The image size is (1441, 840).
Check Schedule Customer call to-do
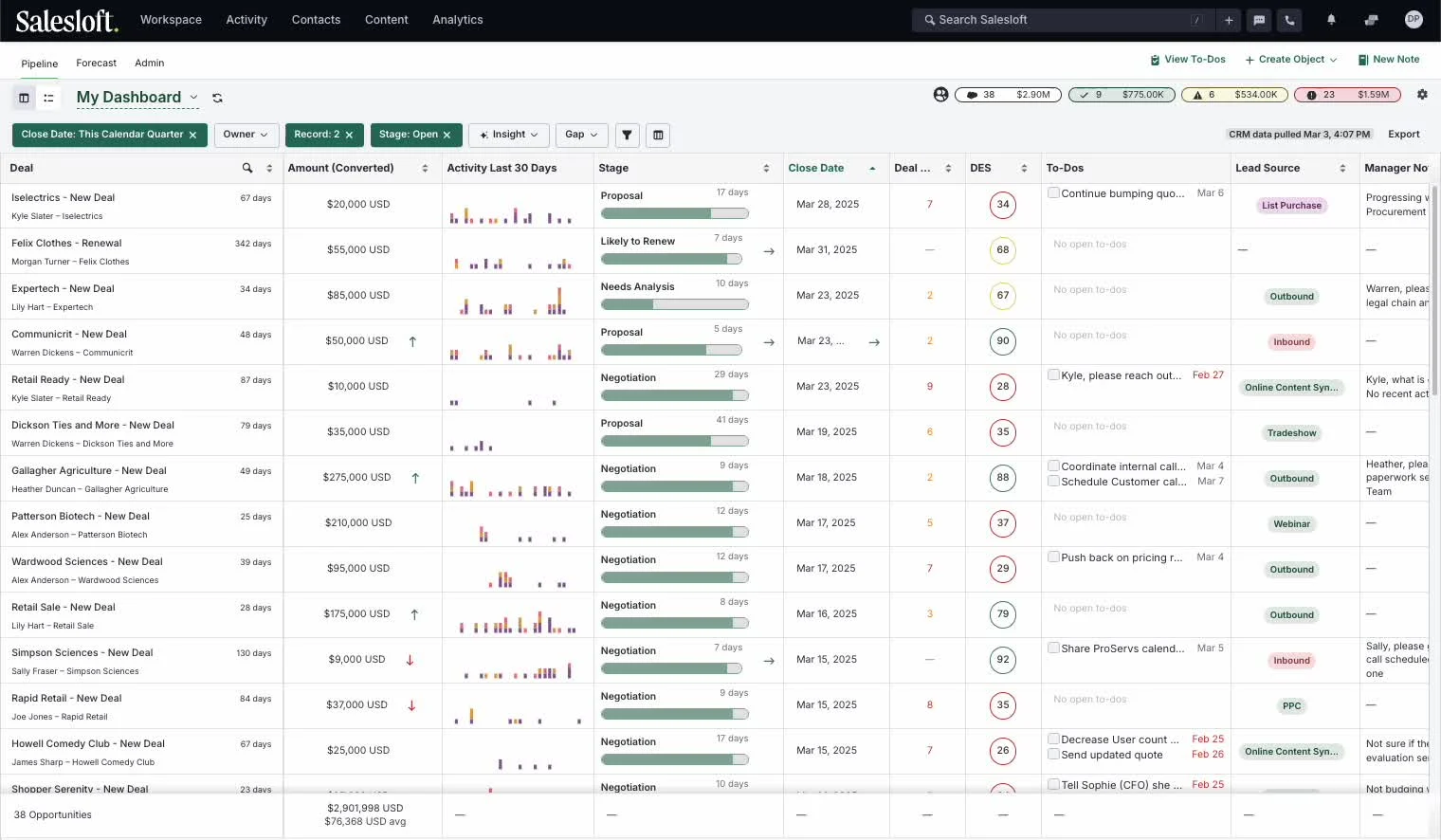1053,481
